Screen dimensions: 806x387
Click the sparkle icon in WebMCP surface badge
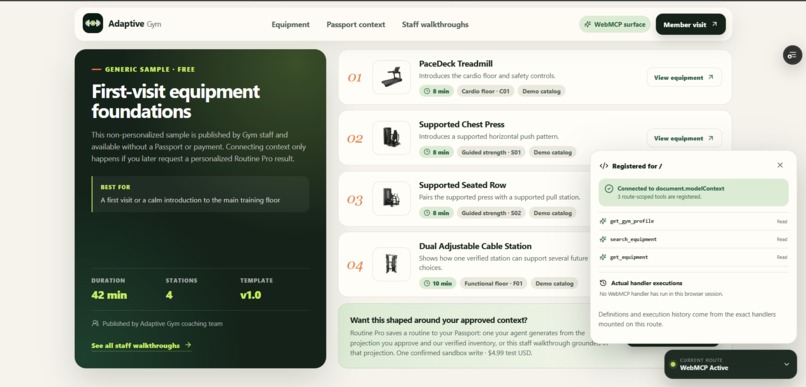(588, 24)
